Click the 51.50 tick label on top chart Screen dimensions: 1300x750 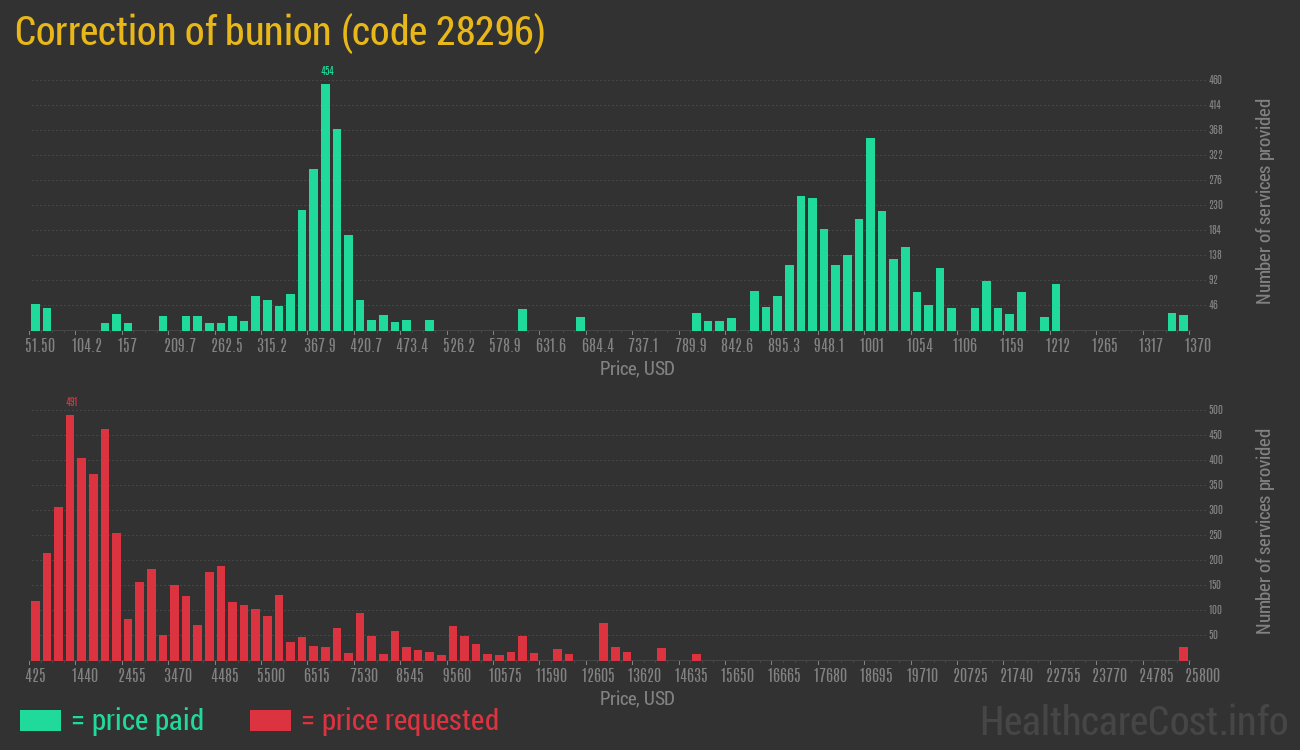[40, 346]
